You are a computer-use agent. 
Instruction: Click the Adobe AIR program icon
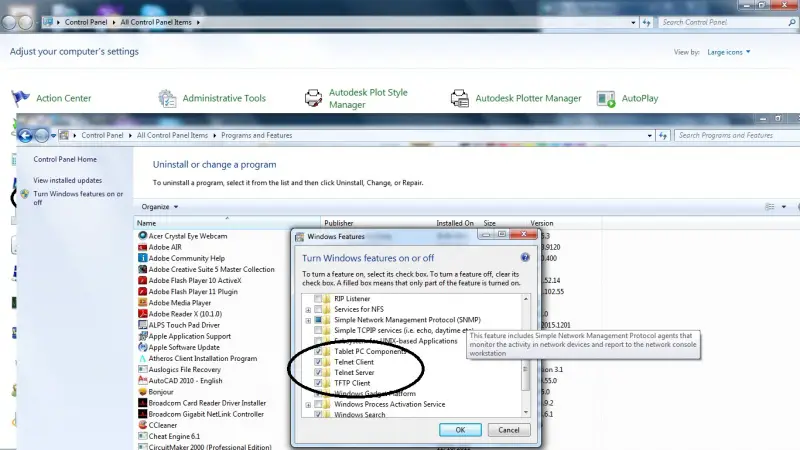142,247
